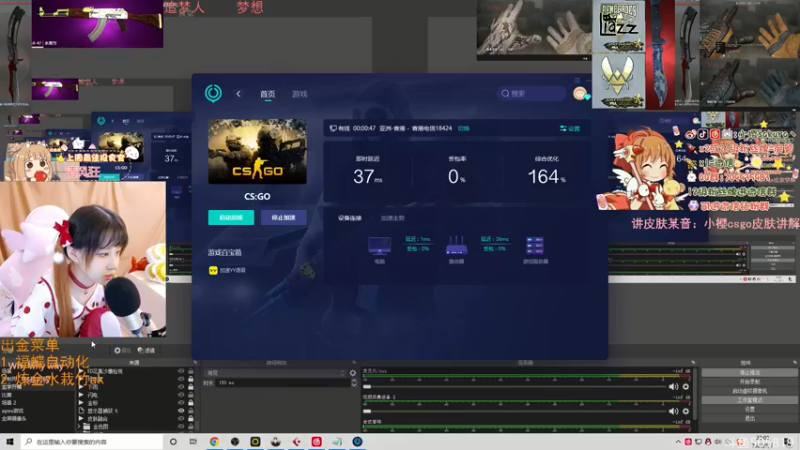
Task: Select 场景 2 in scenes list
Action: coord(9,403)
